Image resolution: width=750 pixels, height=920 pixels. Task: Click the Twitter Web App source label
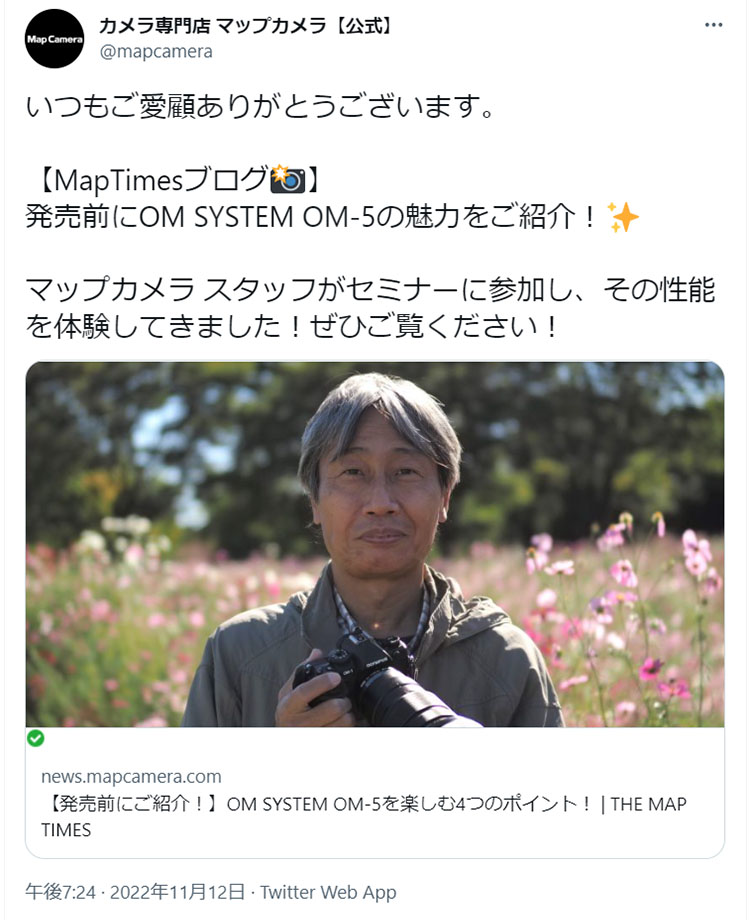(329, 892)
